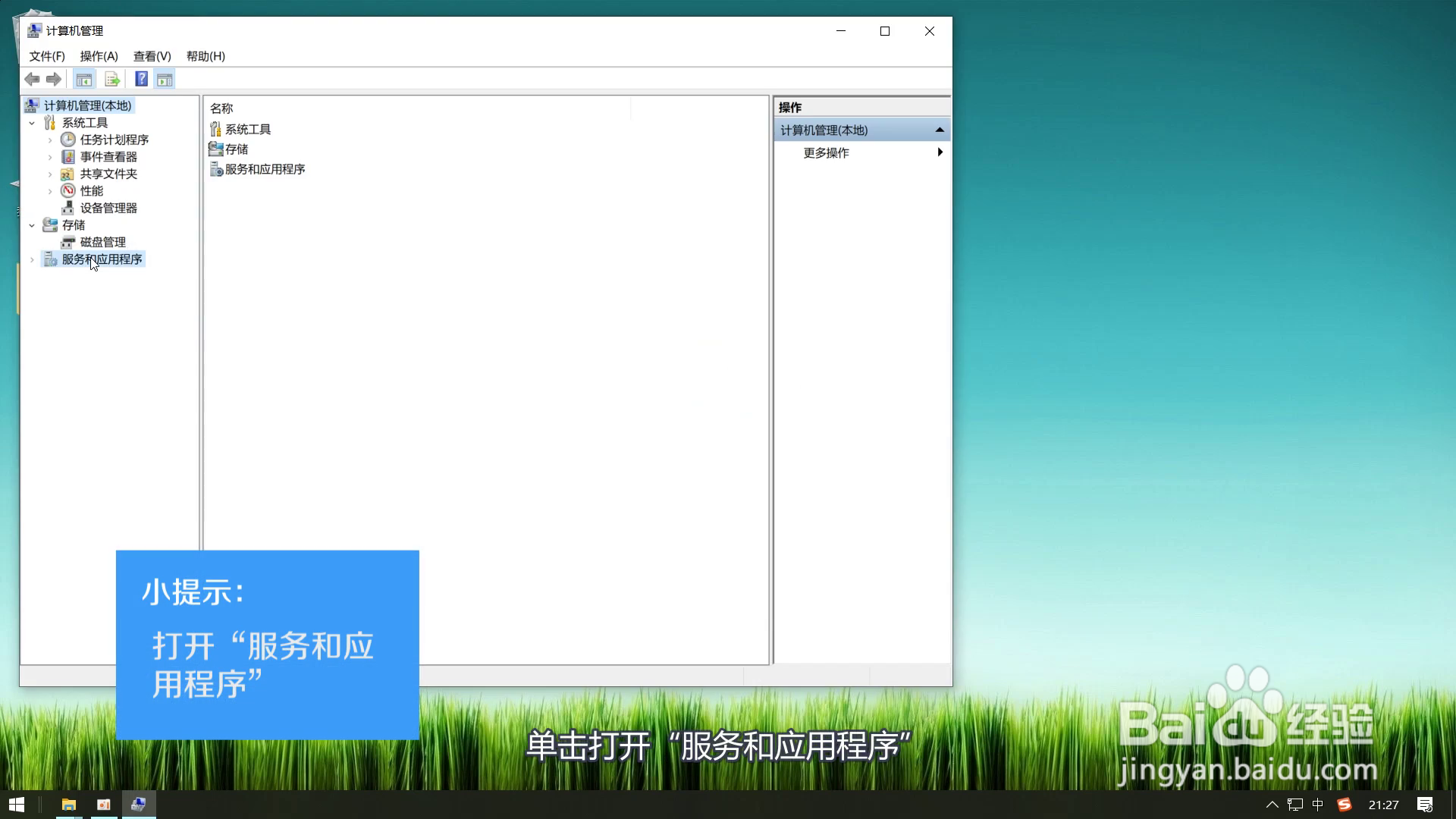Click the Forward arrow toolbar icon
Viewport: 1456px width, 819px height.
(x=54, y=79)
